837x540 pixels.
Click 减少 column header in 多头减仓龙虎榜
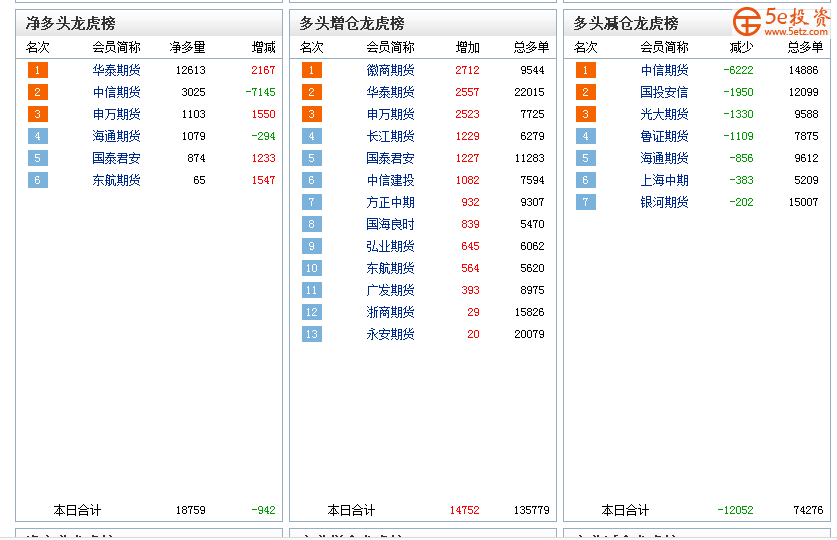pyautogui.click(x=741, y=47)
